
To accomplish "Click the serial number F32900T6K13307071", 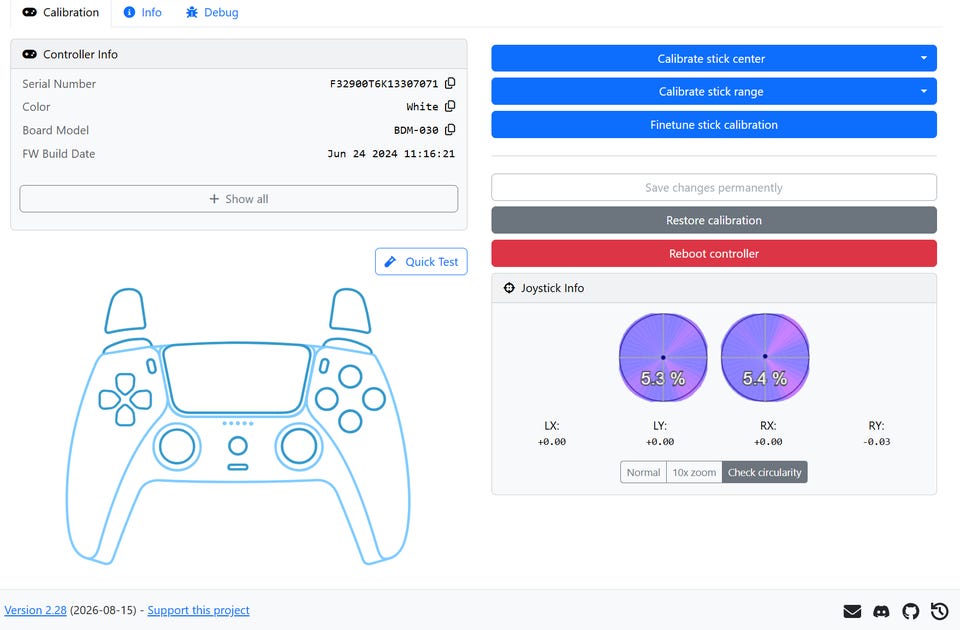I will [384, 84].
